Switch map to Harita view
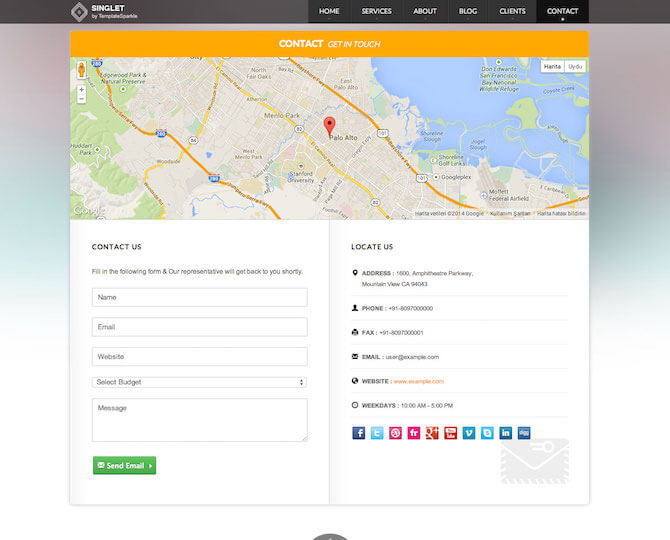The image size is (670, 540). pos(552,67)
